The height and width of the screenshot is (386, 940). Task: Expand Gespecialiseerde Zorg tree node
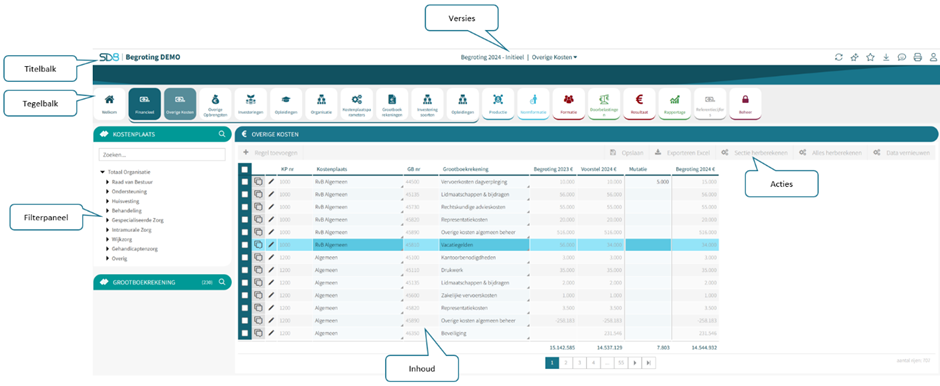coord(107,220)
